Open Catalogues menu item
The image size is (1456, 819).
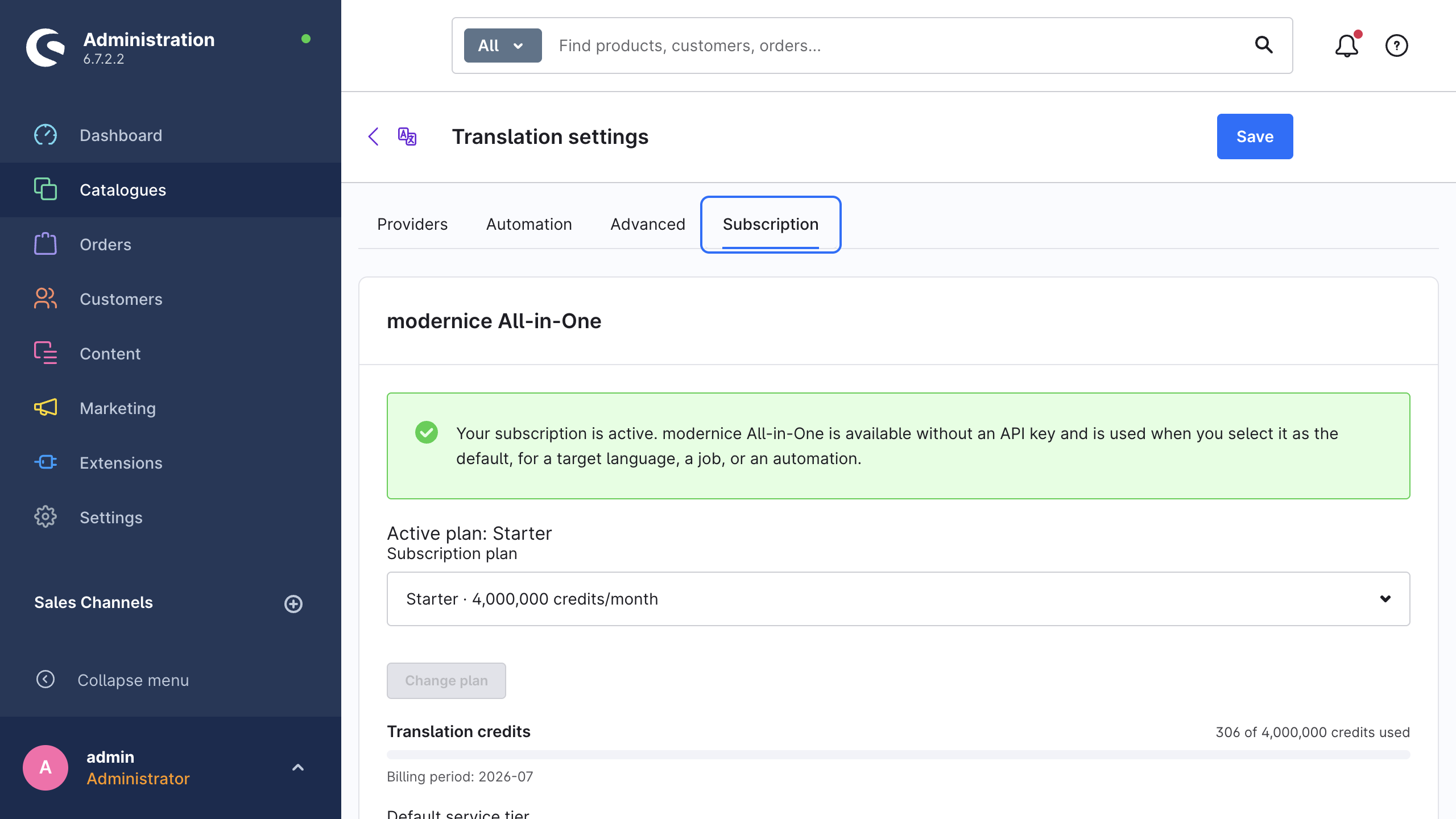(171, 190)
